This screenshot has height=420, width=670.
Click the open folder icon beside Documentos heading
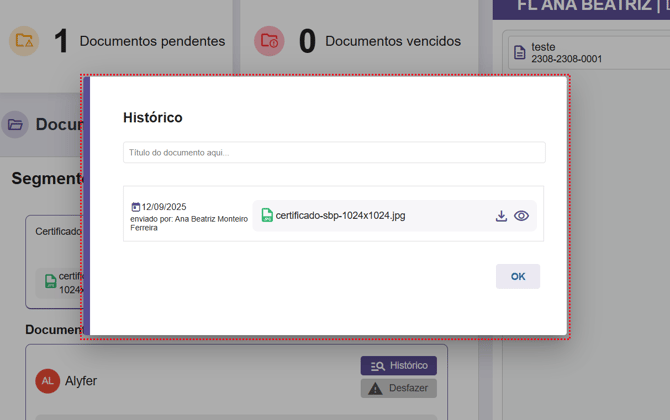tap(15, 125)
